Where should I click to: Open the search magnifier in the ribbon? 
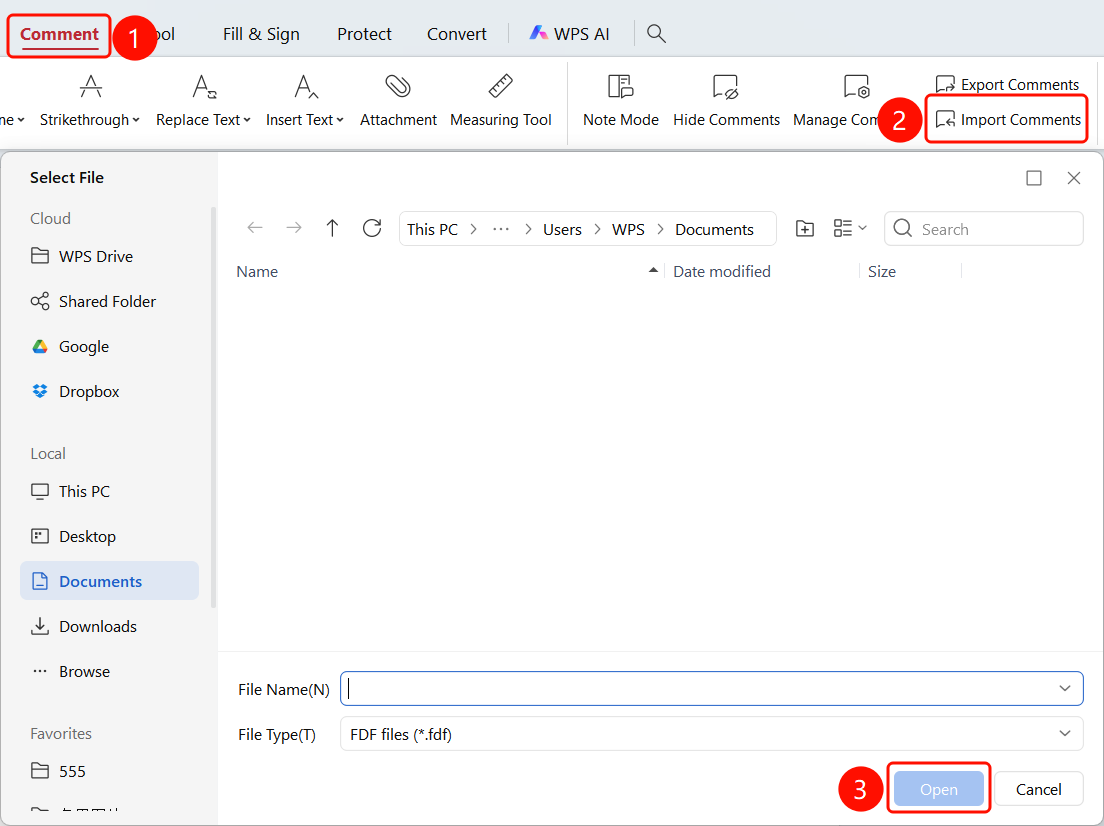pyautogui.click(x=656, y=33)
